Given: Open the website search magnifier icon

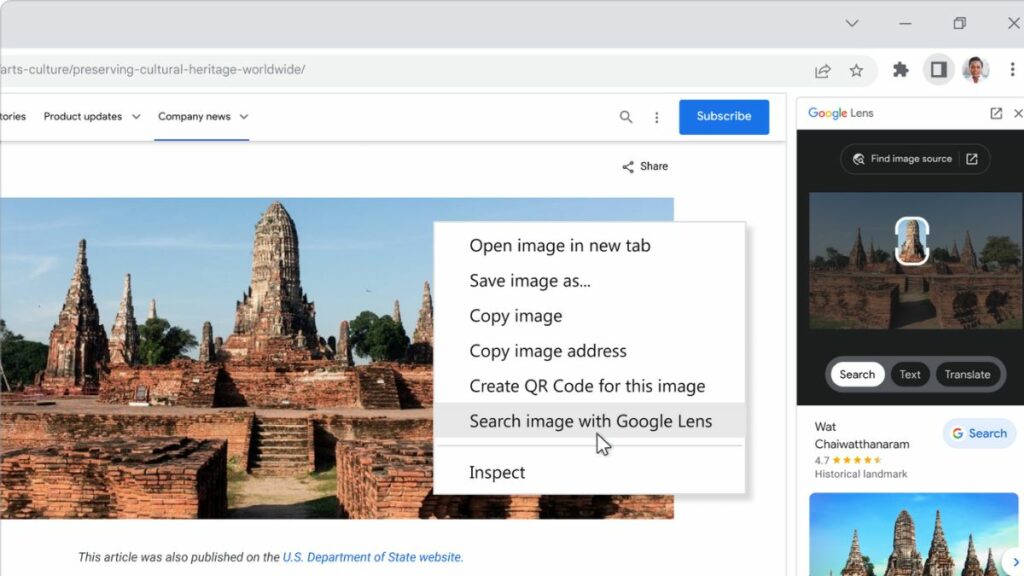Looking at the screenshot, I should 626,117.
